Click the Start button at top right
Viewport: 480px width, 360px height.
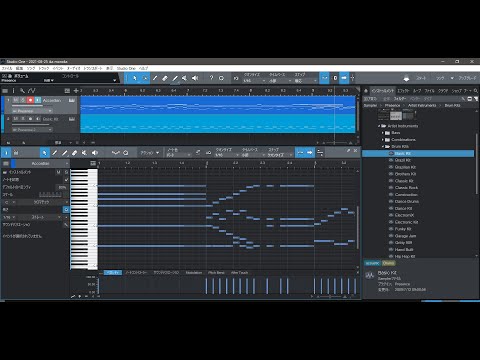coord(421,78)
